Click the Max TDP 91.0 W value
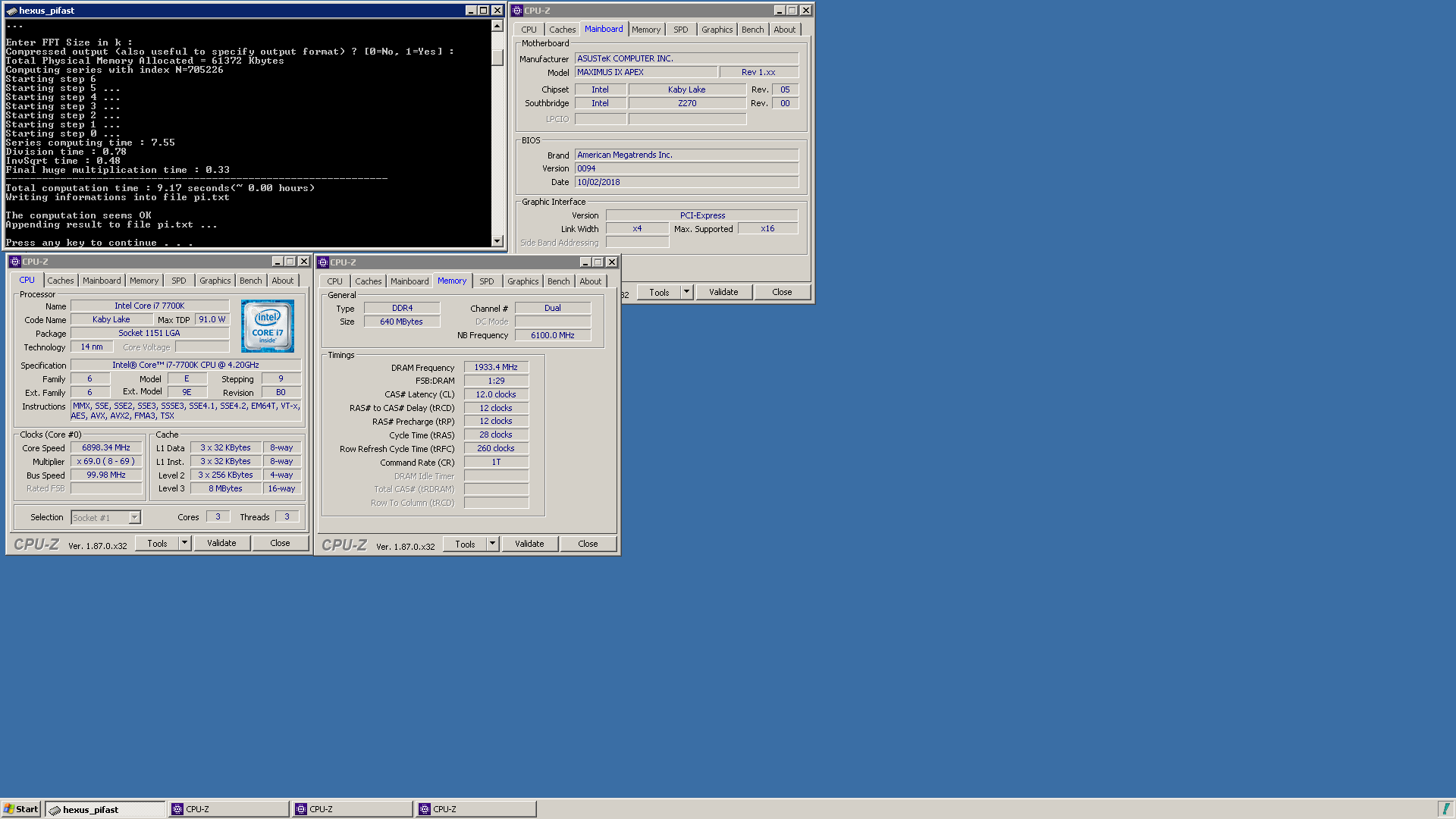 (x=212, y=319)
